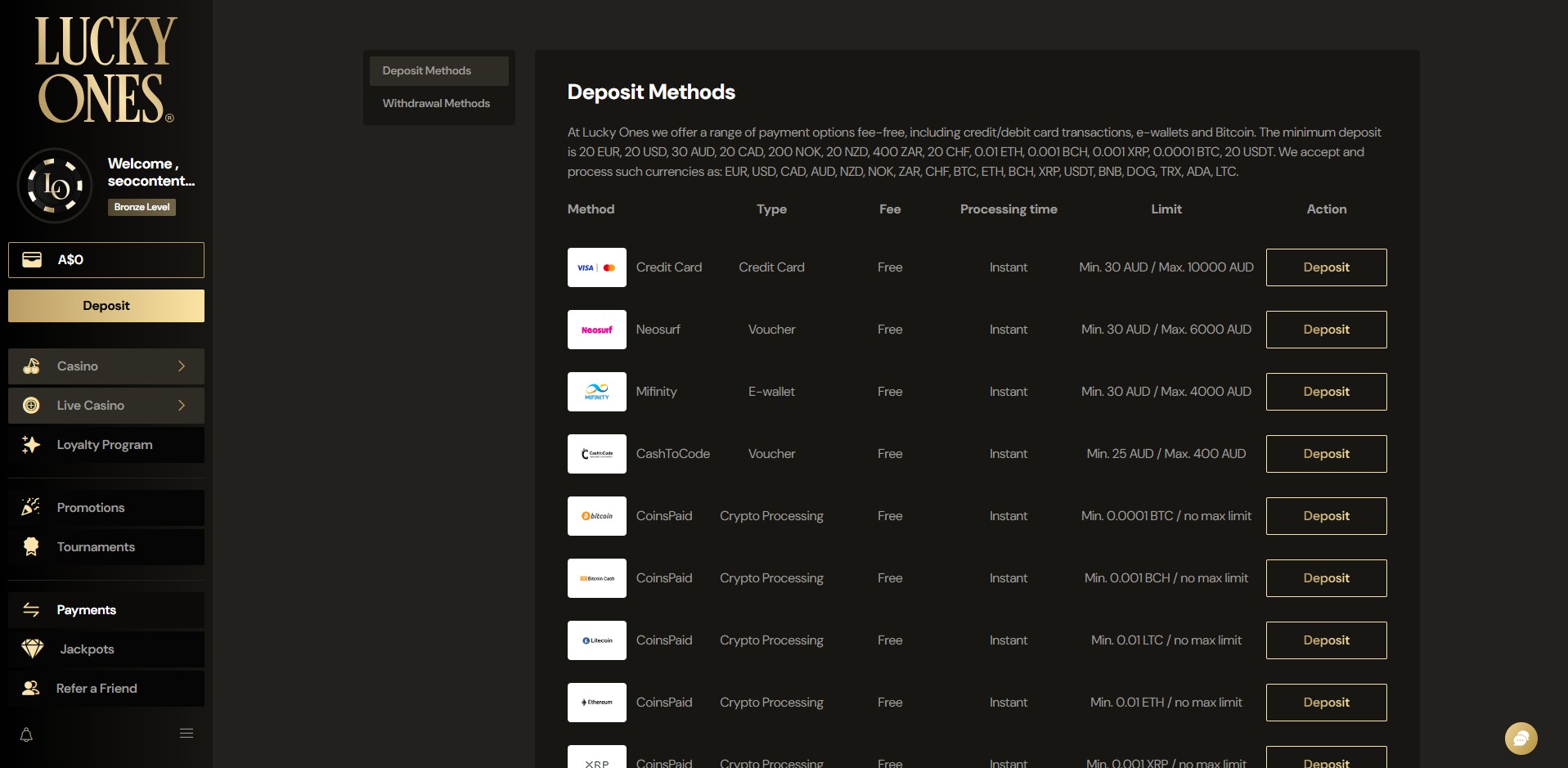The image size is (1568, 768).
Task: Open the A$0 balance selector
Action: pos(106,260)
